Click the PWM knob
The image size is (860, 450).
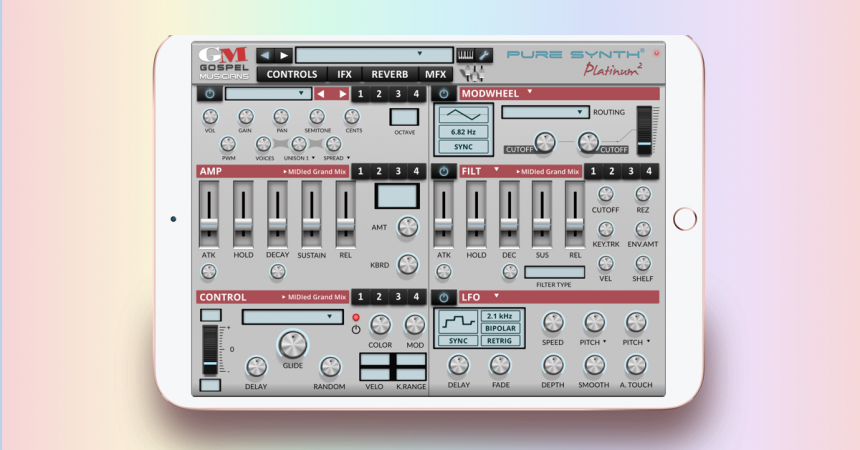point(228,144)
